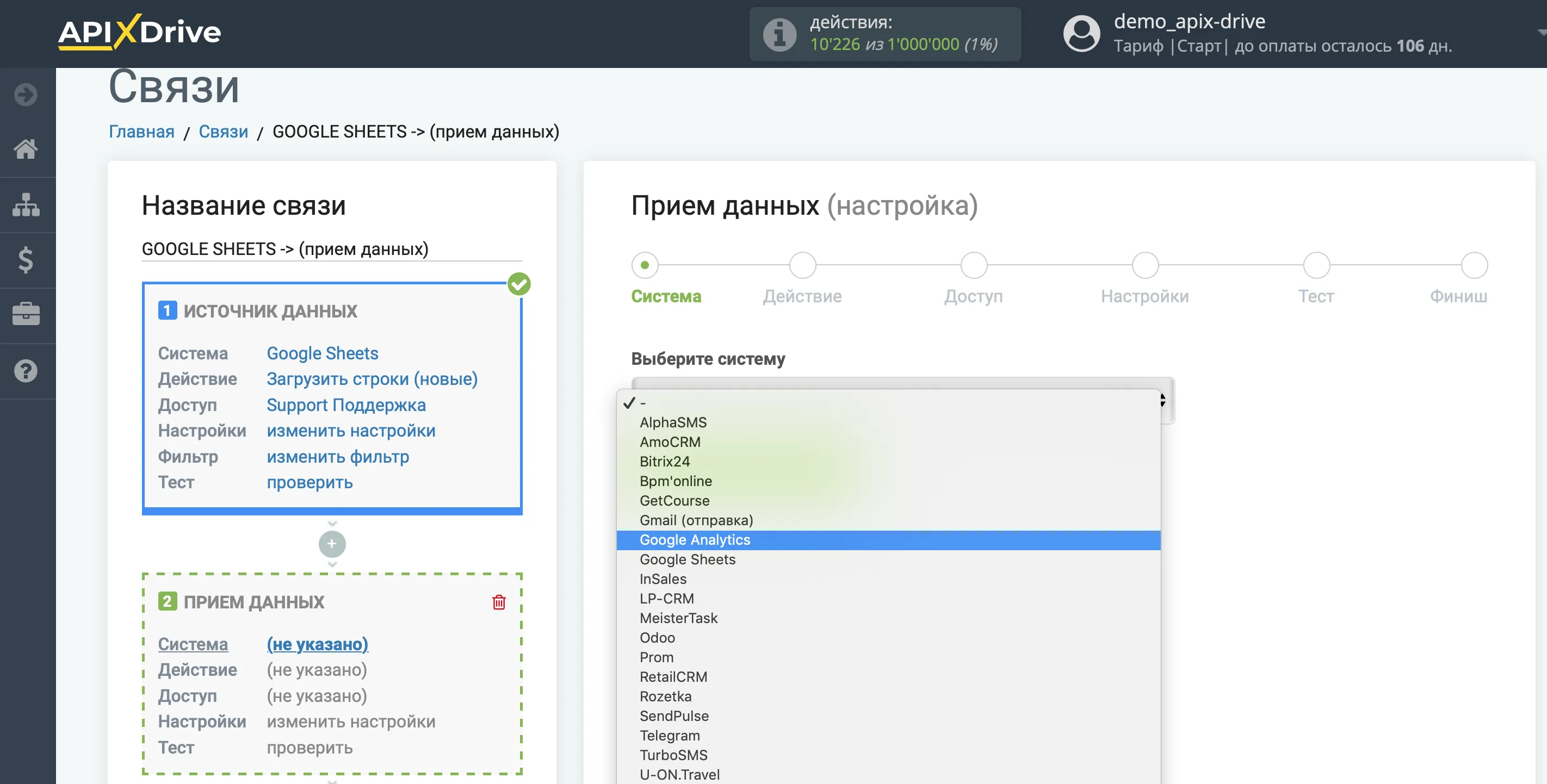Select Google Sheets from the dropdown list
The height and width of the screenshot is (784, 1547).
[888, 559]
